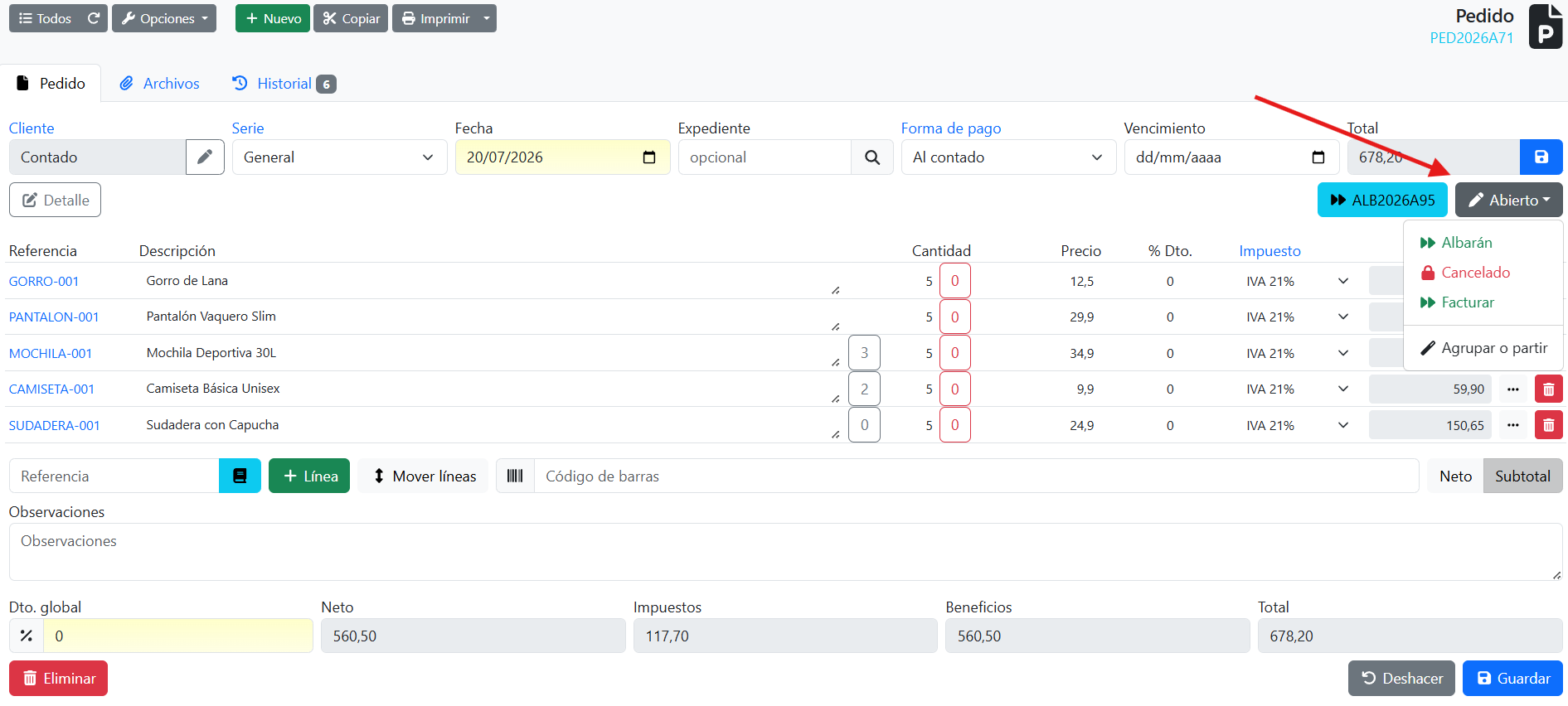Screen dimensions: 1568x706
Task: Open more options for CAMISETA-001 line
Action: [x=1513, y=389]
